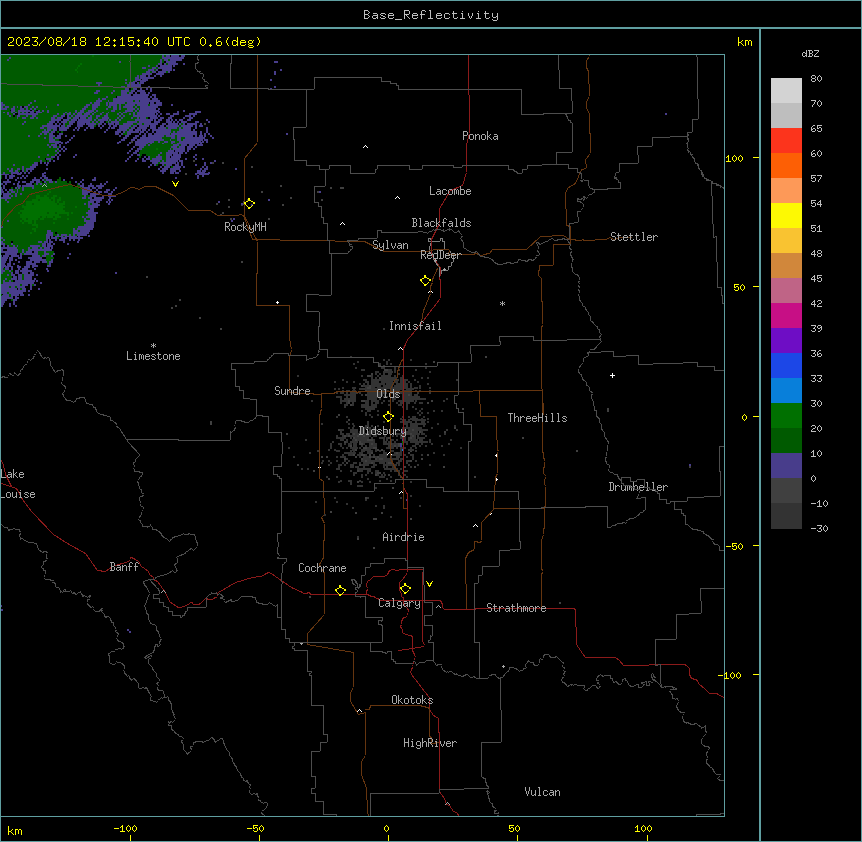This screenshot has width=862, height=842.
Task: Click the Base_Reflectivity title
Action: click(x=431, y=15)
